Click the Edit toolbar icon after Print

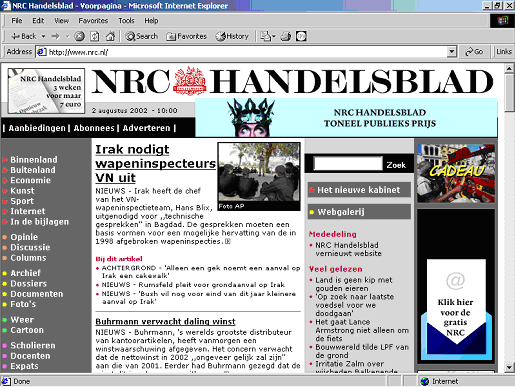(301, 36)
